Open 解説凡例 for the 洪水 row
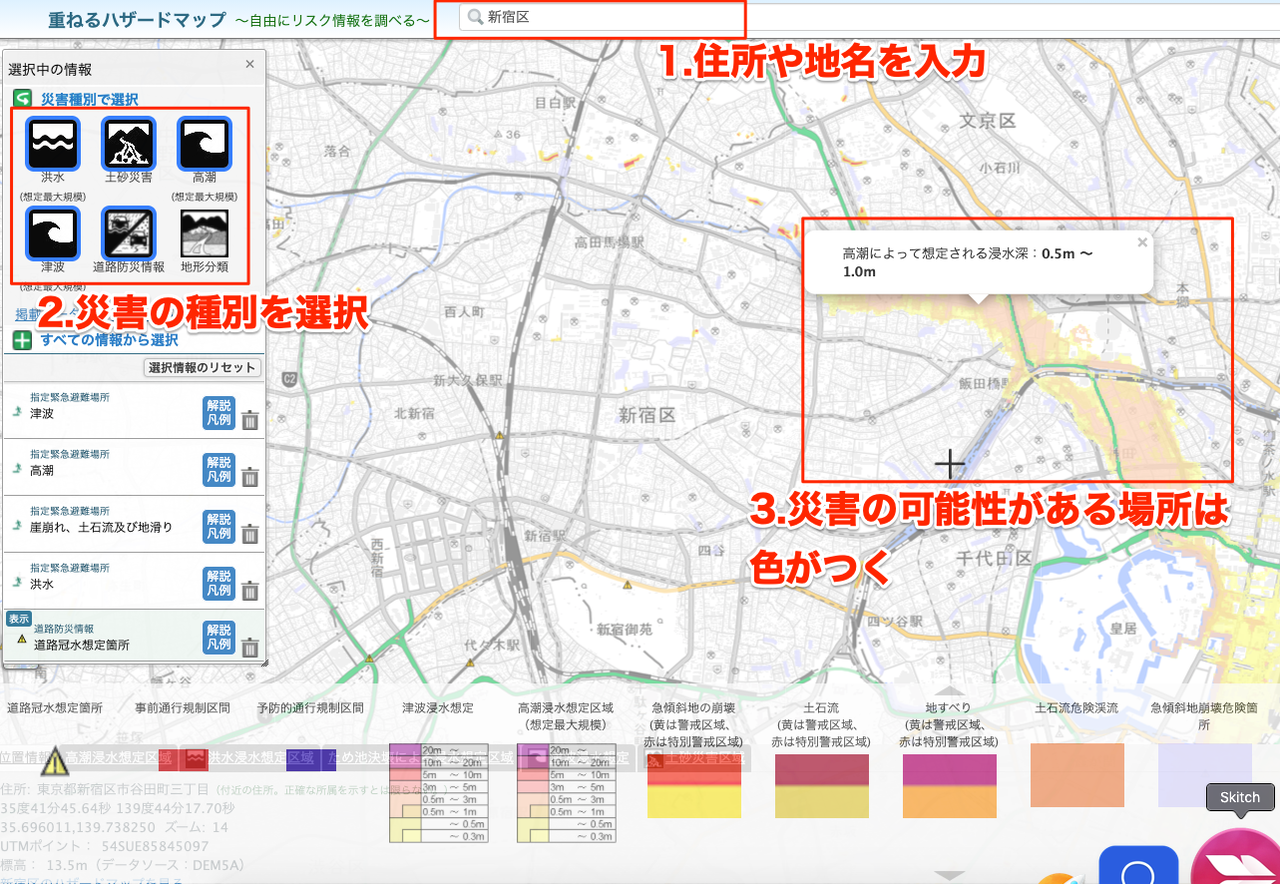This screenshot has height=884, width=1280. [x=218, y=583]
